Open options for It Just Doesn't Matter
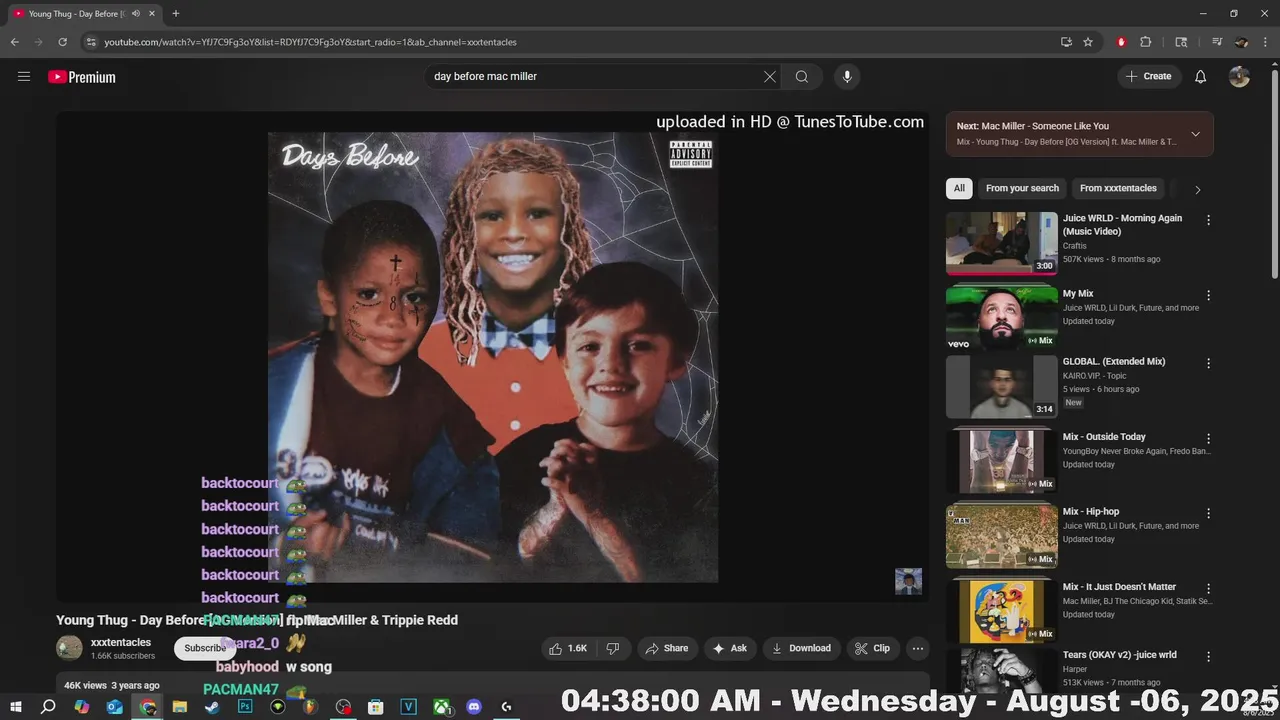Screen dimensions: 1280x720 [1208, 588]
